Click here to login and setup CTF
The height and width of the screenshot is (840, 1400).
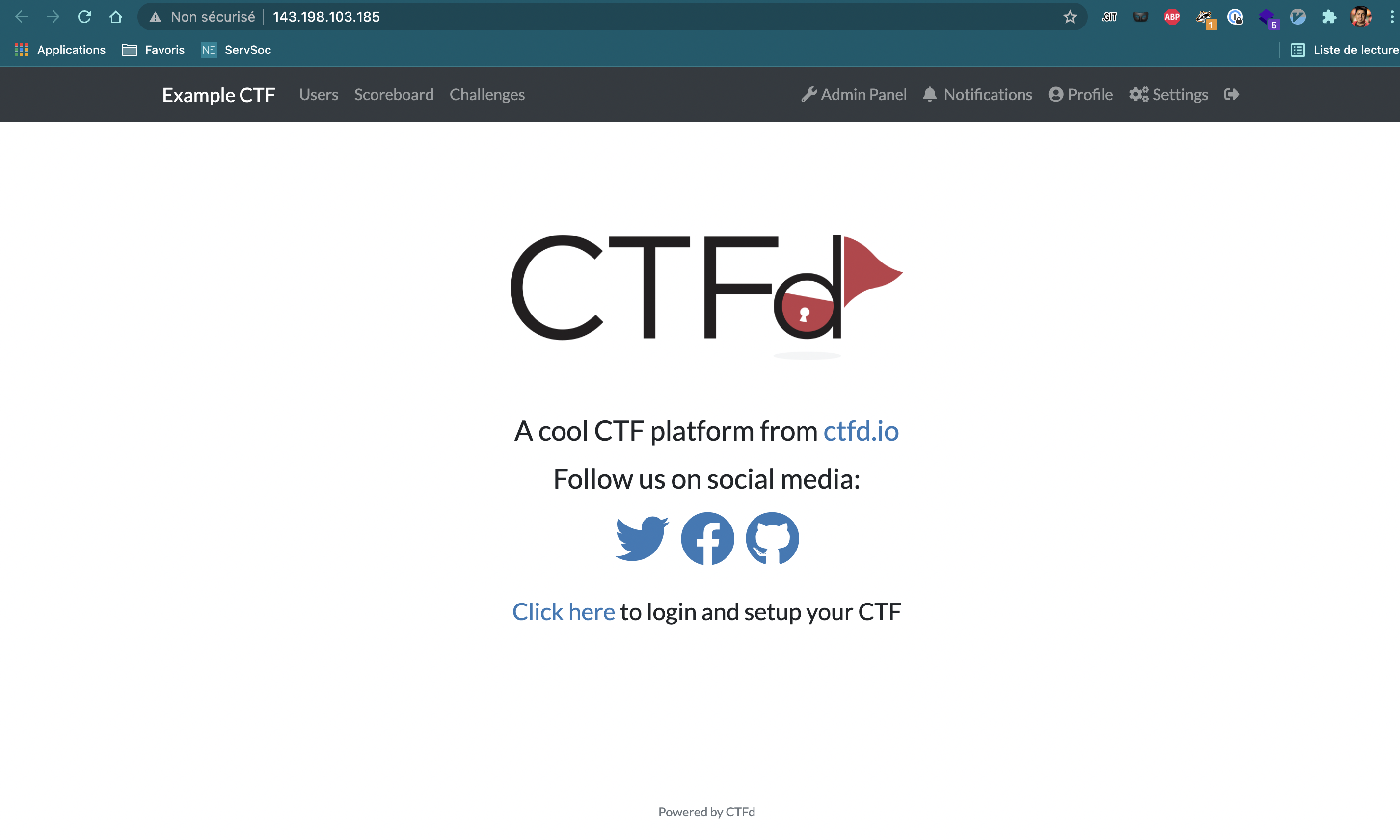click(562, 611)
